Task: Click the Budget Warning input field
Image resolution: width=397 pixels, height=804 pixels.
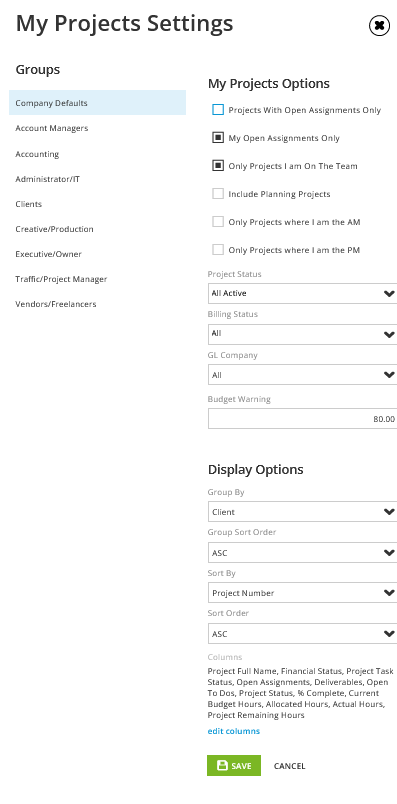Action: click(302, 418)
